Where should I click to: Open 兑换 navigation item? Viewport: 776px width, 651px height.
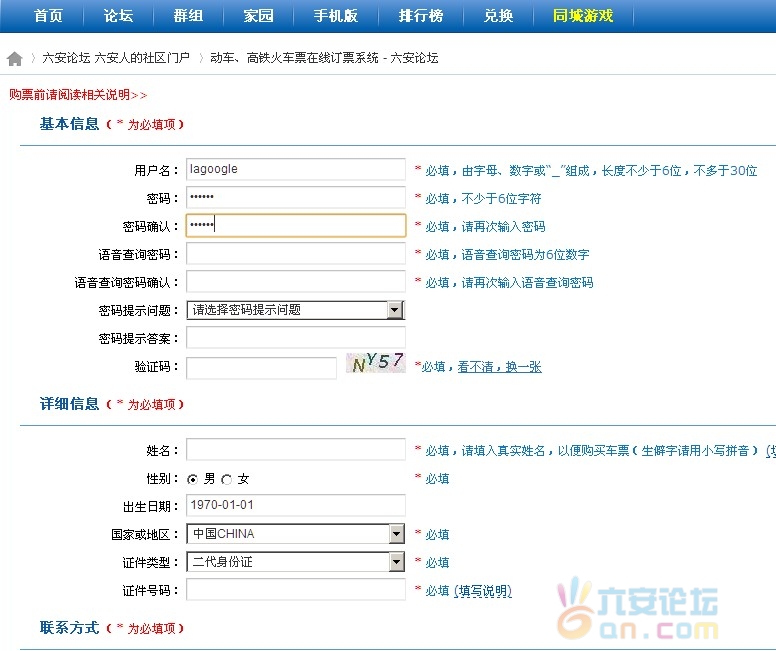pos(498,16)
